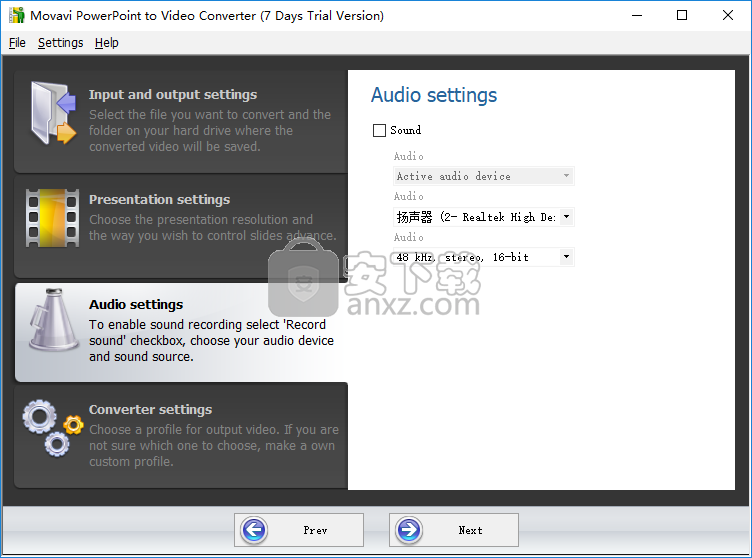Close the Movavi converter window

(x=728, y=15)
